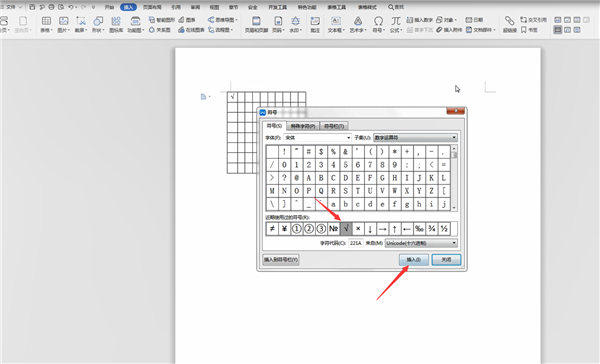Viewport: 600px width, 364px height.
Task: Click the Picture (图片) insert icon
Action: (x=64, y=24)
